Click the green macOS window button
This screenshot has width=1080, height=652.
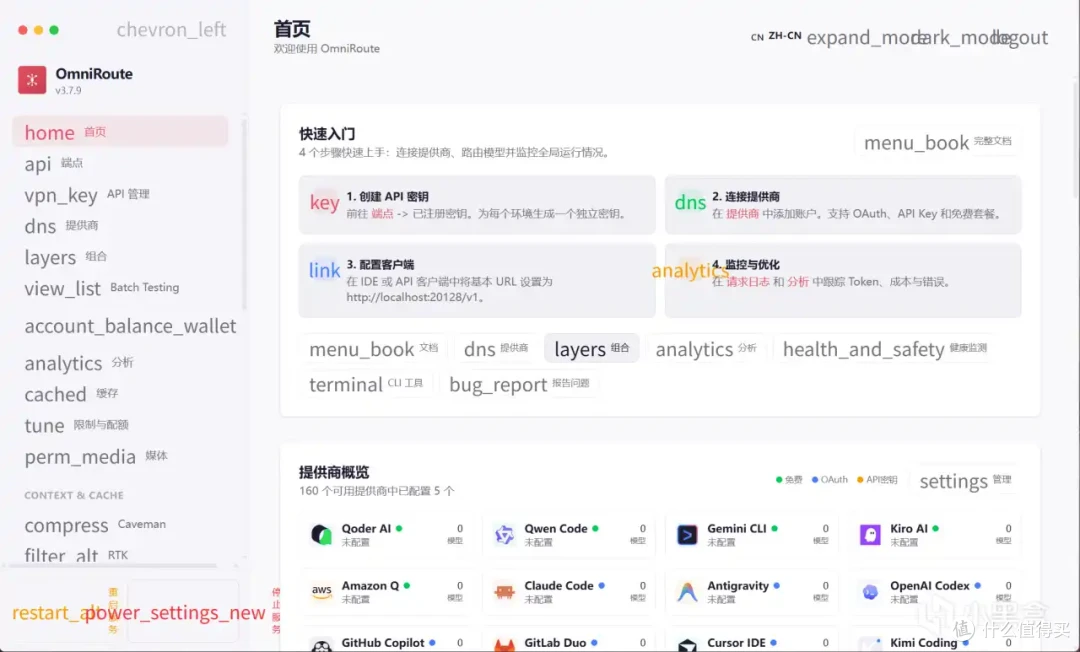click(54, 30)
